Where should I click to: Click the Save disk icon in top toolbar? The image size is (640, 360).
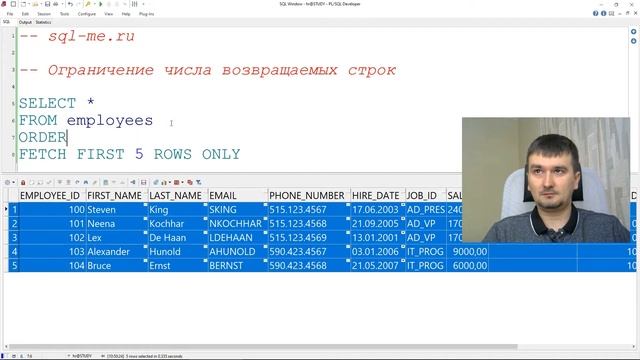(x=47, y=4)
